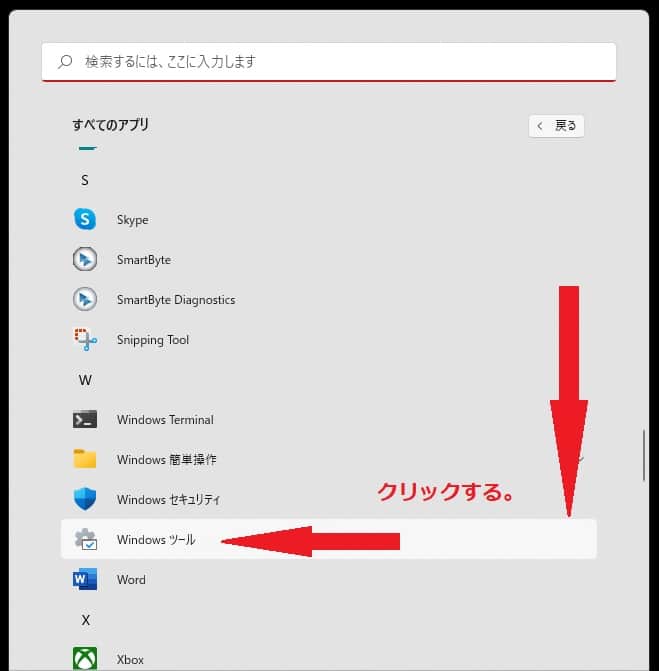Open the Windows セキュリティ shield icon

point(85,499)
